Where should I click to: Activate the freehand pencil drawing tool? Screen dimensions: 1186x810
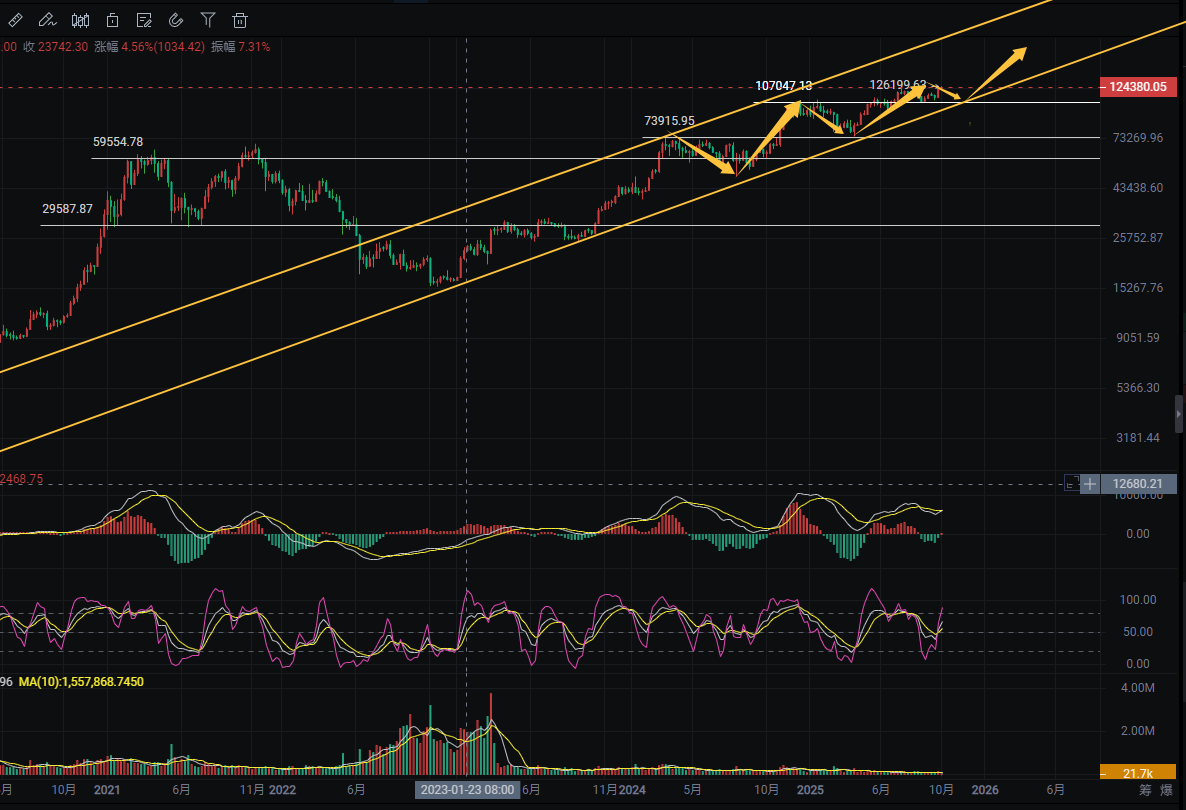pos(47,20)
